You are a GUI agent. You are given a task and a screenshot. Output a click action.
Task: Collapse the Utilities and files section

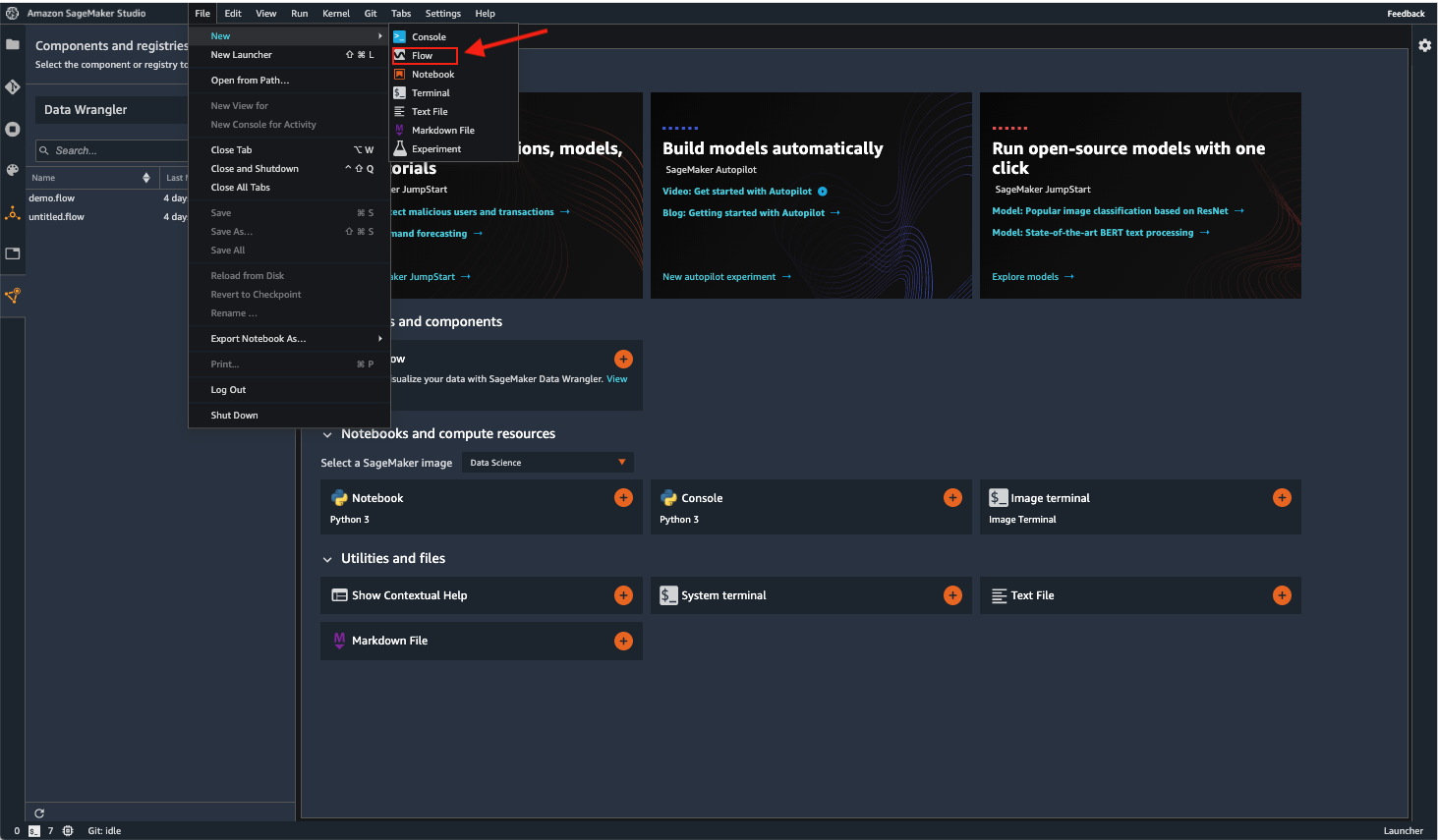coord(327,559)
